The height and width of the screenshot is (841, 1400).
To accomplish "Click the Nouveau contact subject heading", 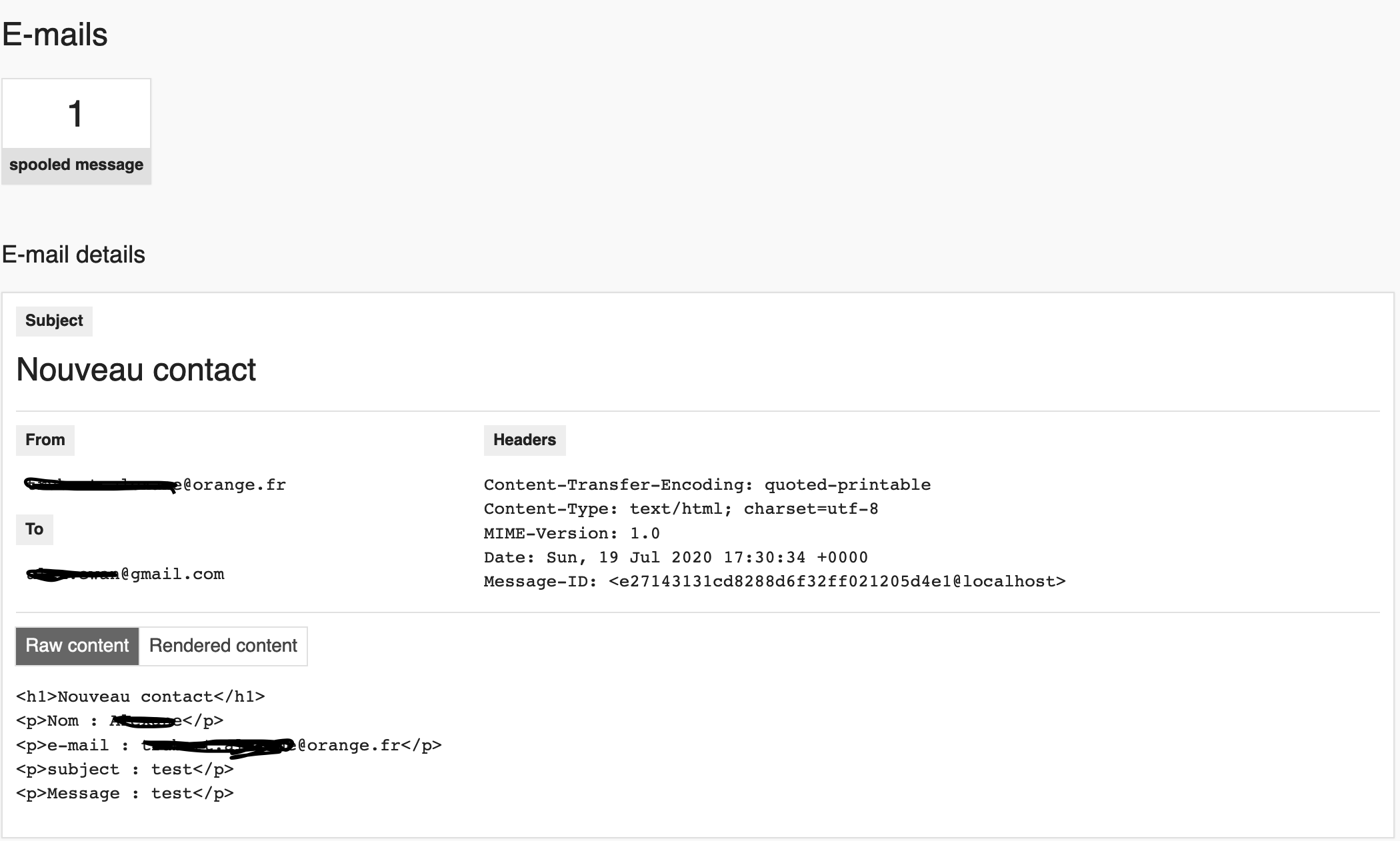I will tap(136, 370).
